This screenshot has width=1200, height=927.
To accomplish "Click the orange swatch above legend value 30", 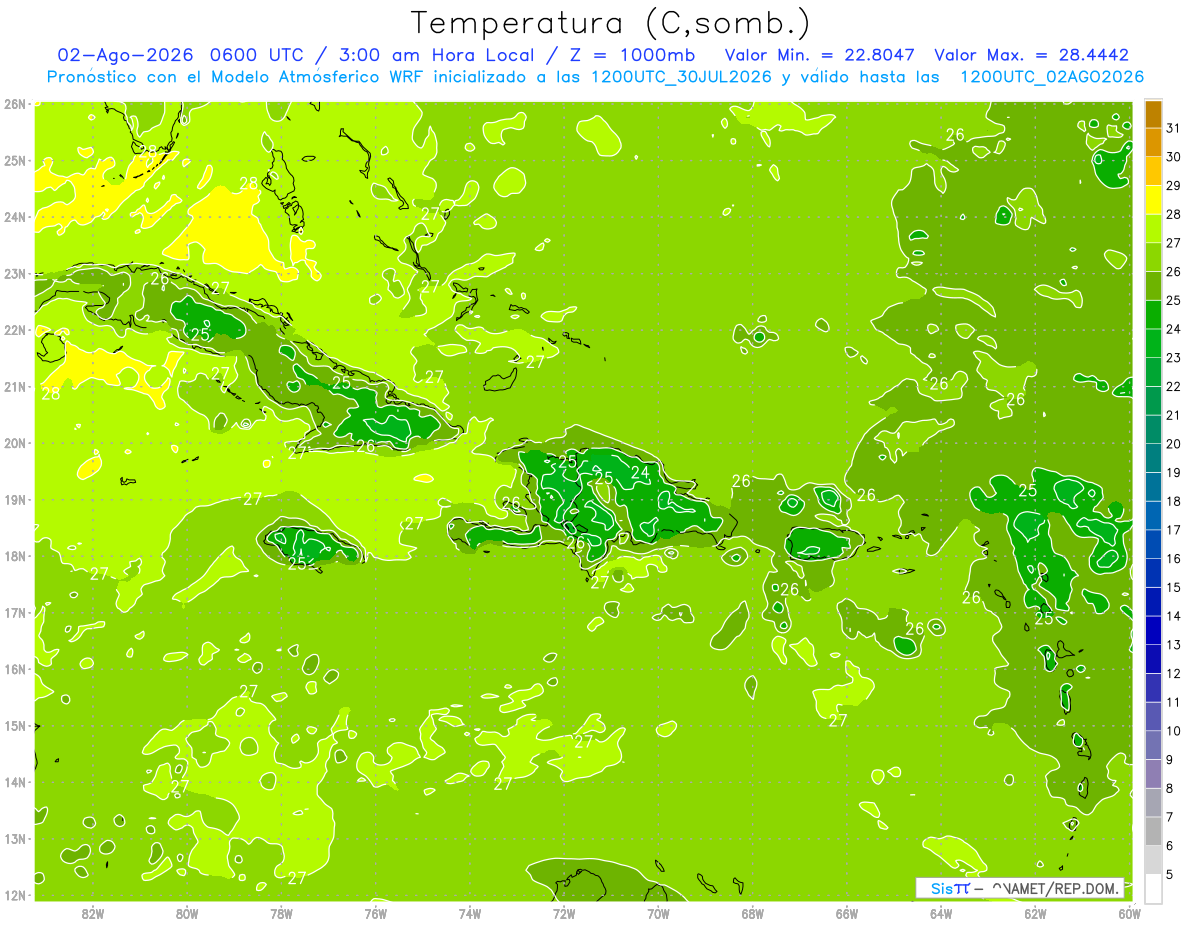I will 1153,143.
